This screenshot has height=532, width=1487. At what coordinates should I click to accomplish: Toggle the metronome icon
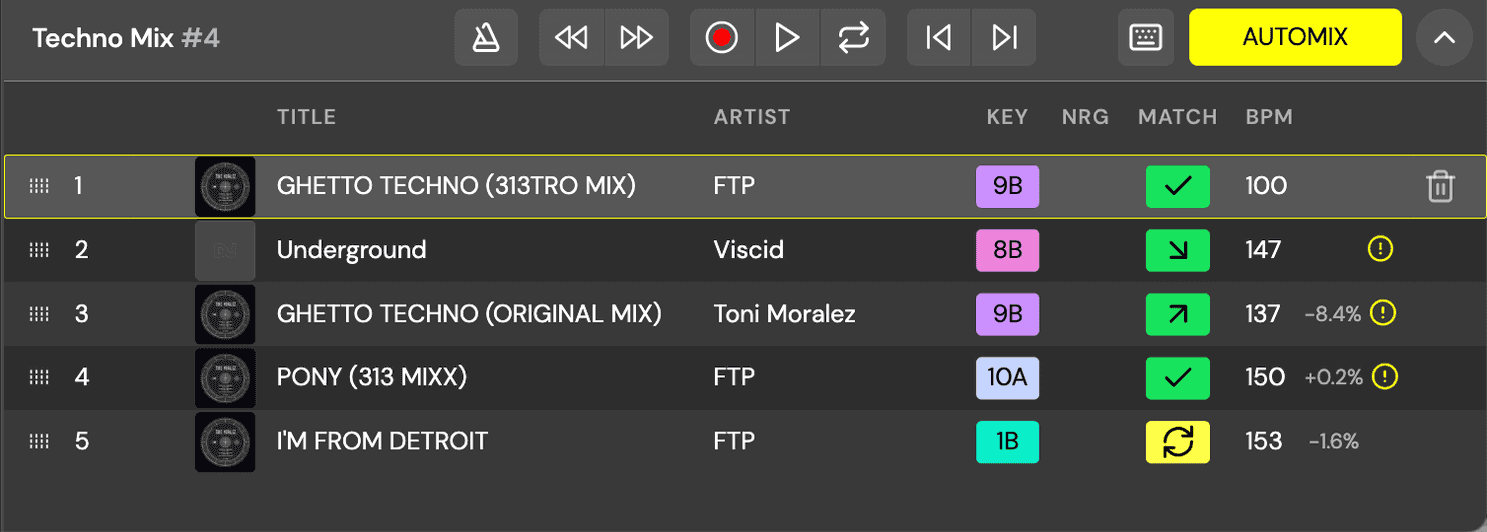[x=486, y=38]
